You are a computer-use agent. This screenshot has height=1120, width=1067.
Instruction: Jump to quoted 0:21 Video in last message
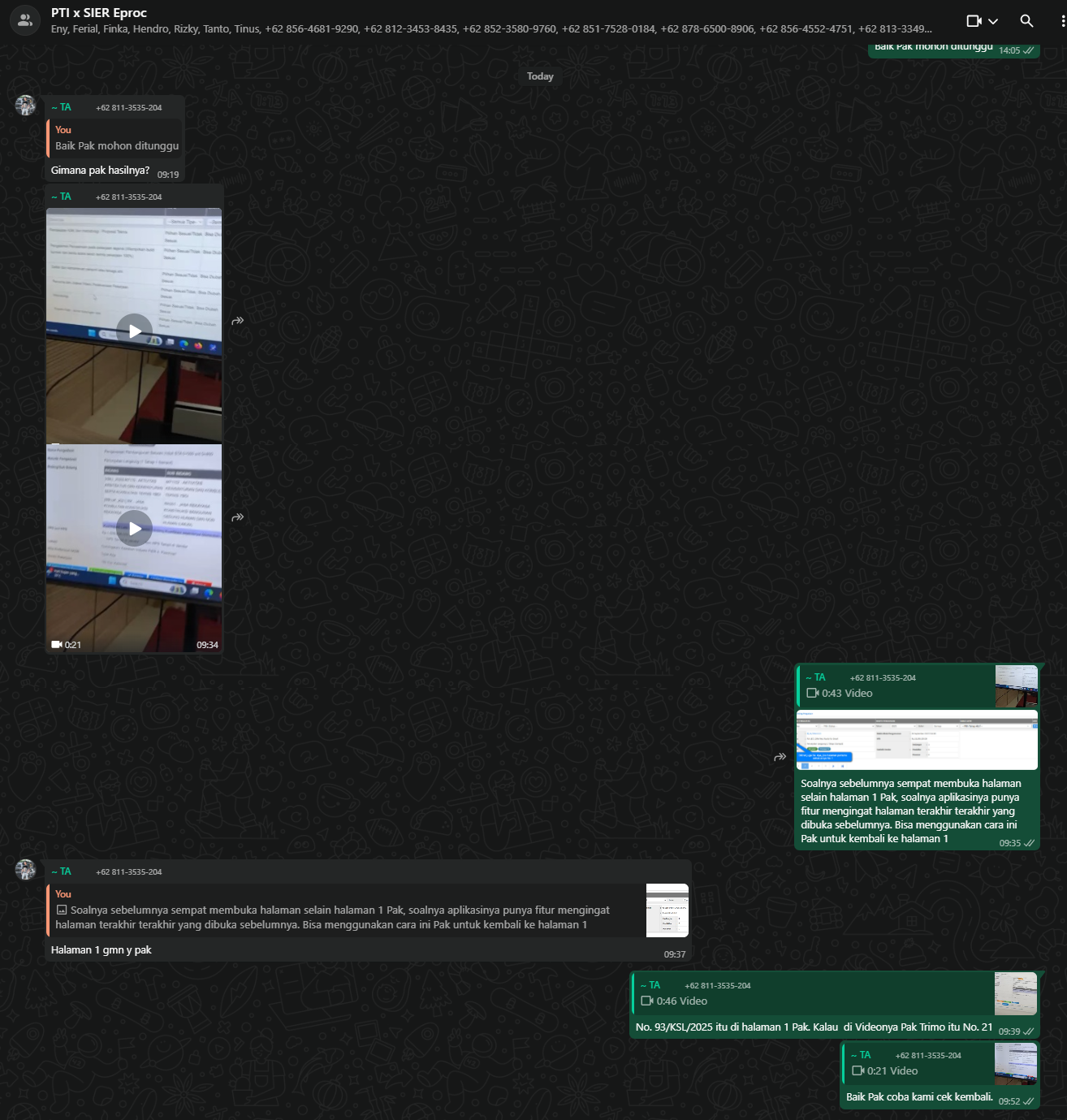click(918, 1063)
